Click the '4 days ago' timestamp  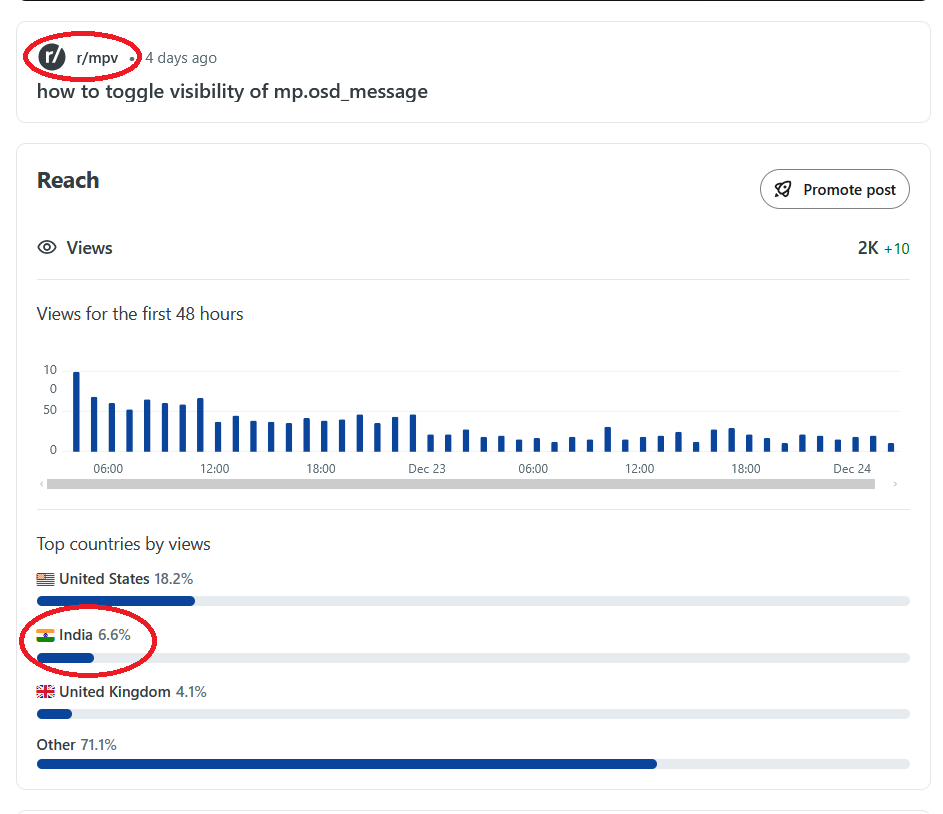[x=181, y=58]
